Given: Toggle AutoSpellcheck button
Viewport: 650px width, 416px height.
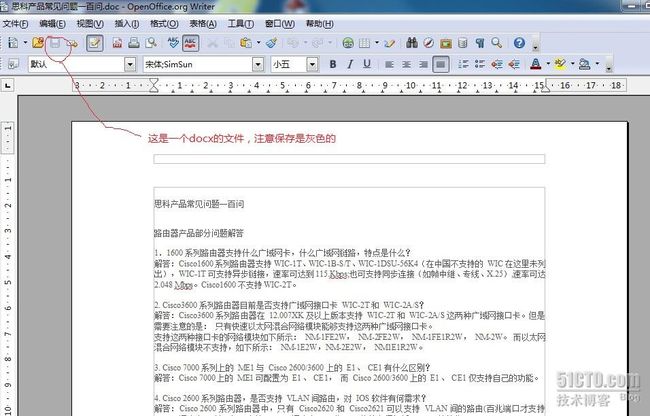Looking at the screenshot, I should click(x=190, y=43).
